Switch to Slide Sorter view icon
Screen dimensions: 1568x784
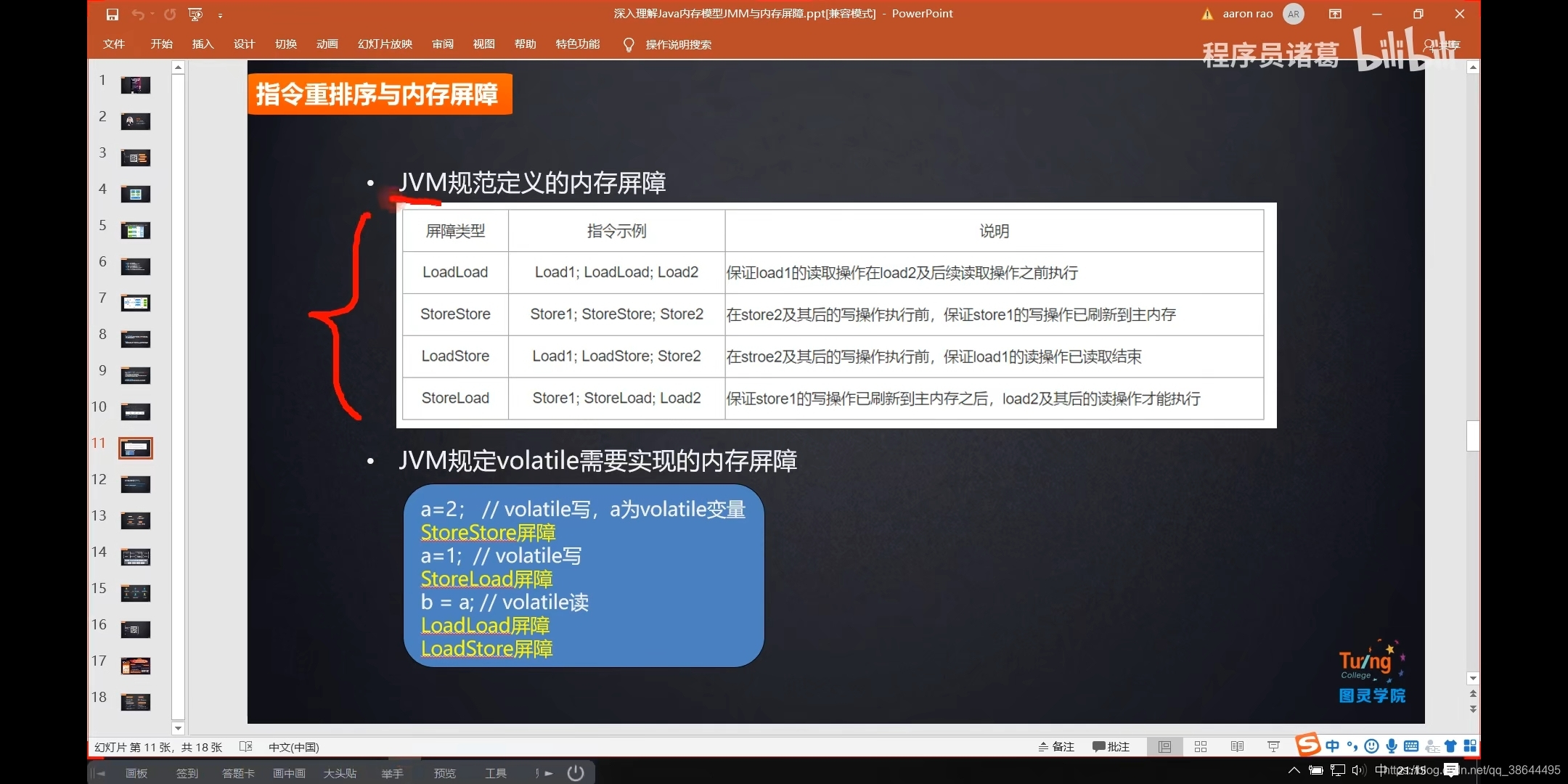[1201, 746]
